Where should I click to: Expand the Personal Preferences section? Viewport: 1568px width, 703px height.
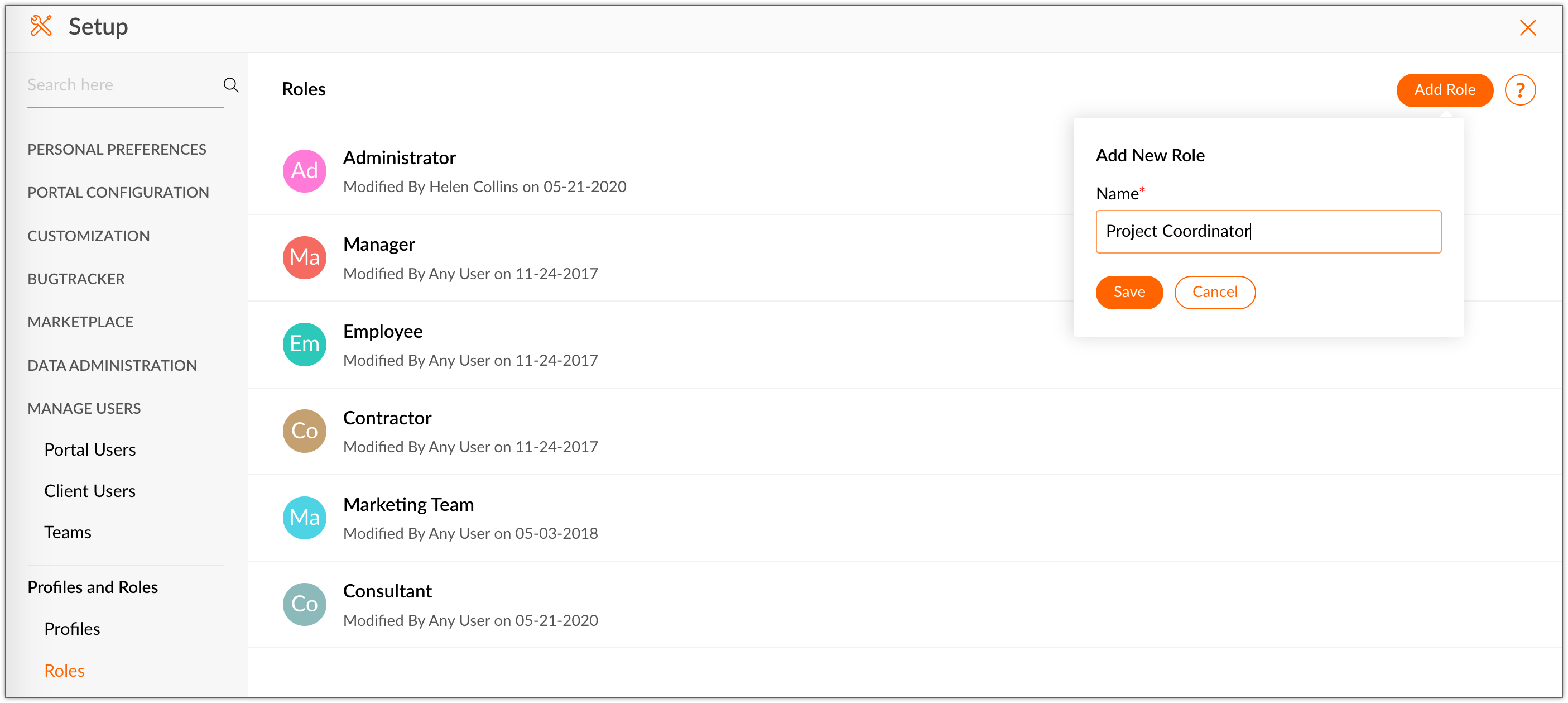117,149
